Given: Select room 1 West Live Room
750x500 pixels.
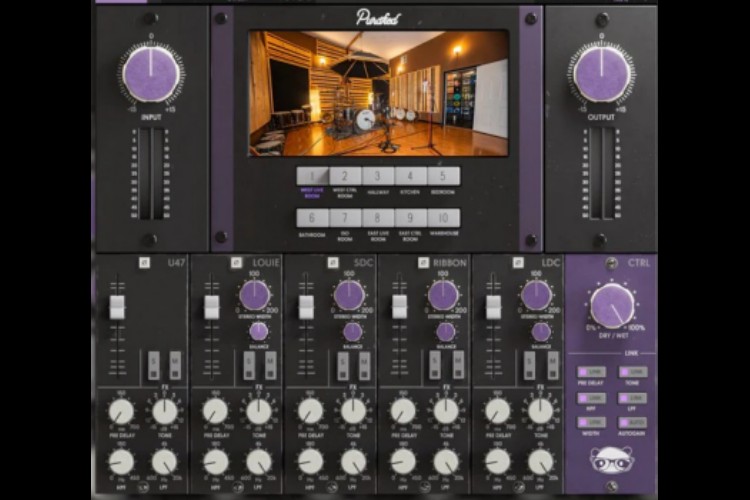Looking at the screenshot, I should point(312,176).
